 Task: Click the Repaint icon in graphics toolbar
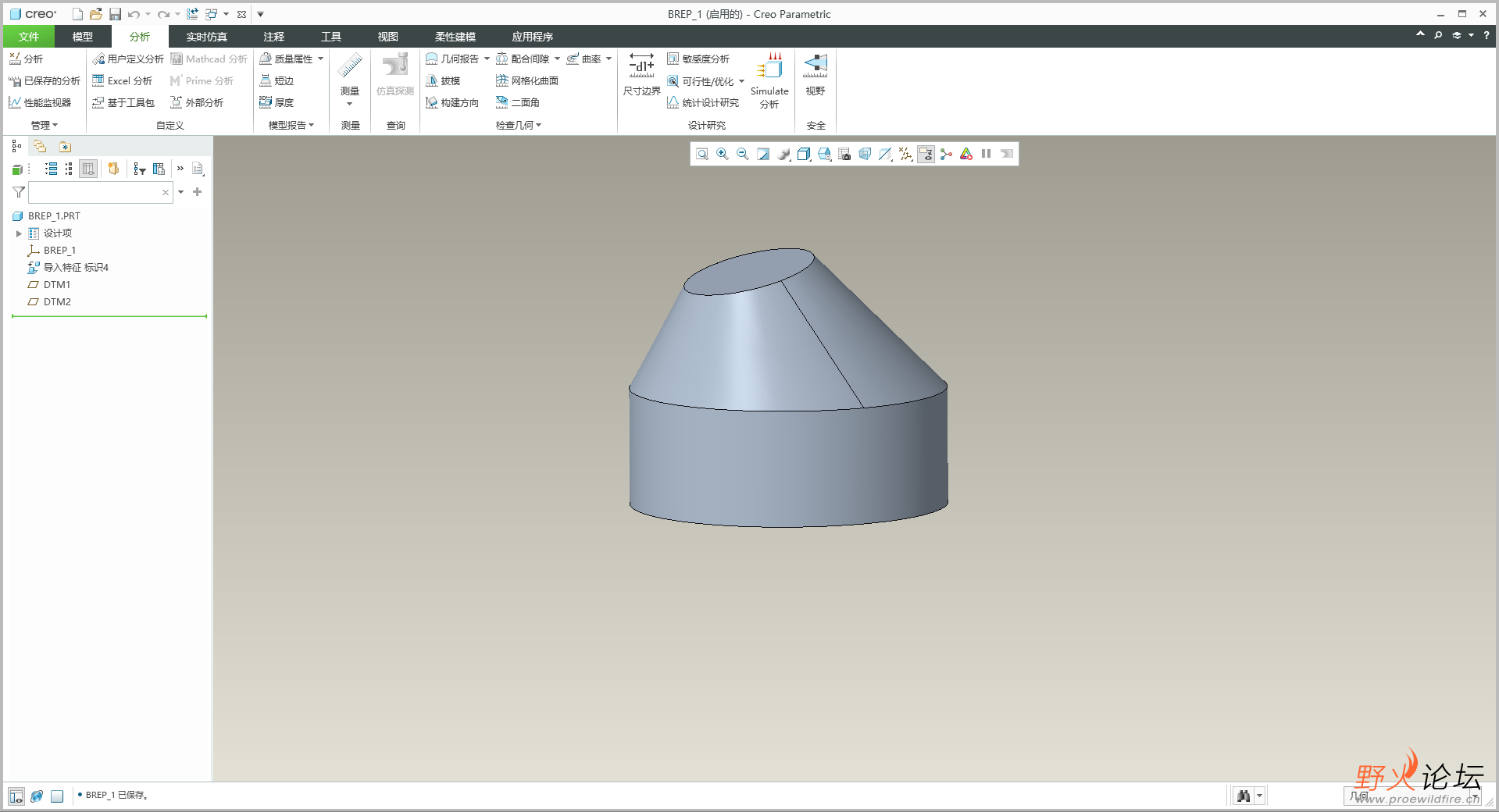tap(763, 154)
